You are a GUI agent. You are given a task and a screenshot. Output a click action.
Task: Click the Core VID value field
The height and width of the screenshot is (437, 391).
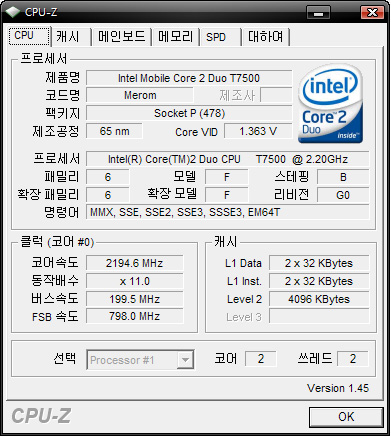click(258, 131)
